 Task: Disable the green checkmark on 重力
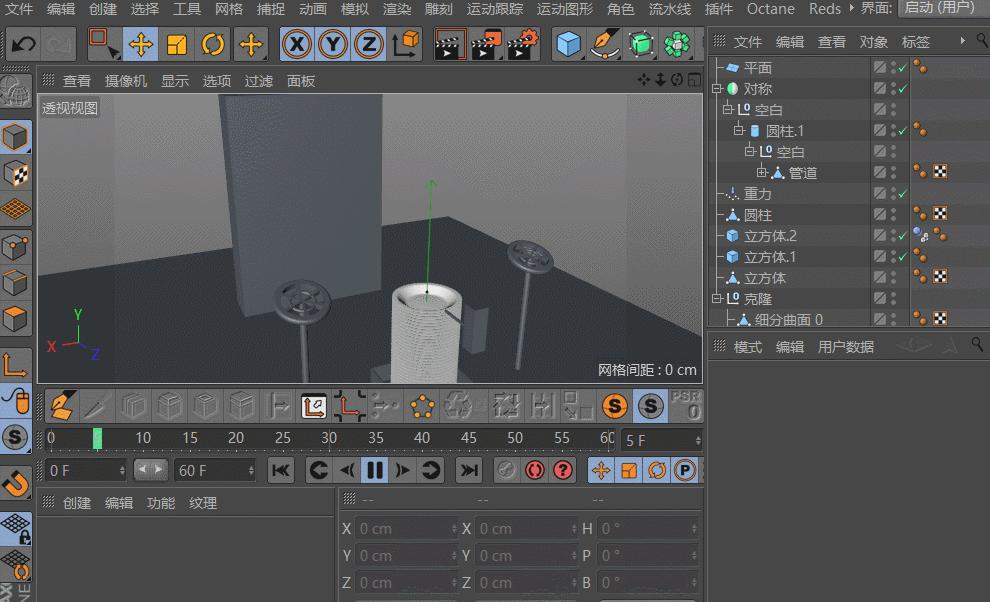[x=901, y=194]
